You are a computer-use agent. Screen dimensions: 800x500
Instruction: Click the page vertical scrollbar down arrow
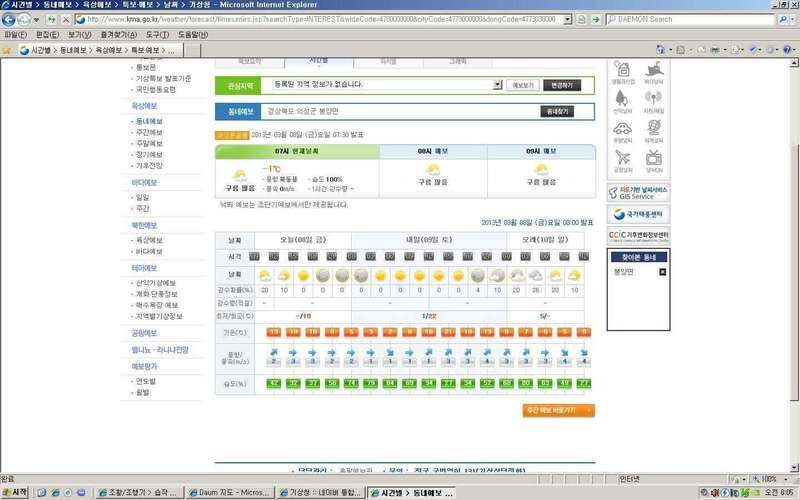click(x=794, y=468)
